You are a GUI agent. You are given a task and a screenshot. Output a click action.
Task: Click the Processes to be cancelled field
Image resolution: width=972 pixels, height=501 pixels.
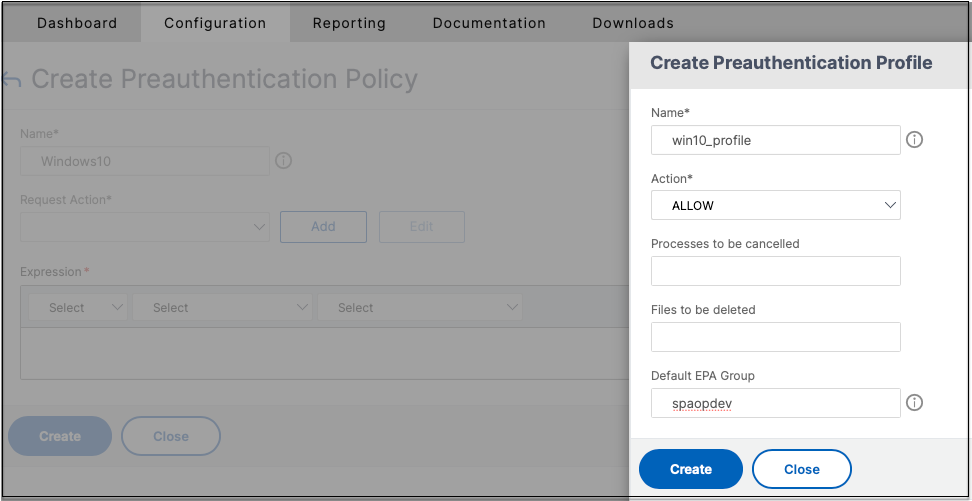775,271
